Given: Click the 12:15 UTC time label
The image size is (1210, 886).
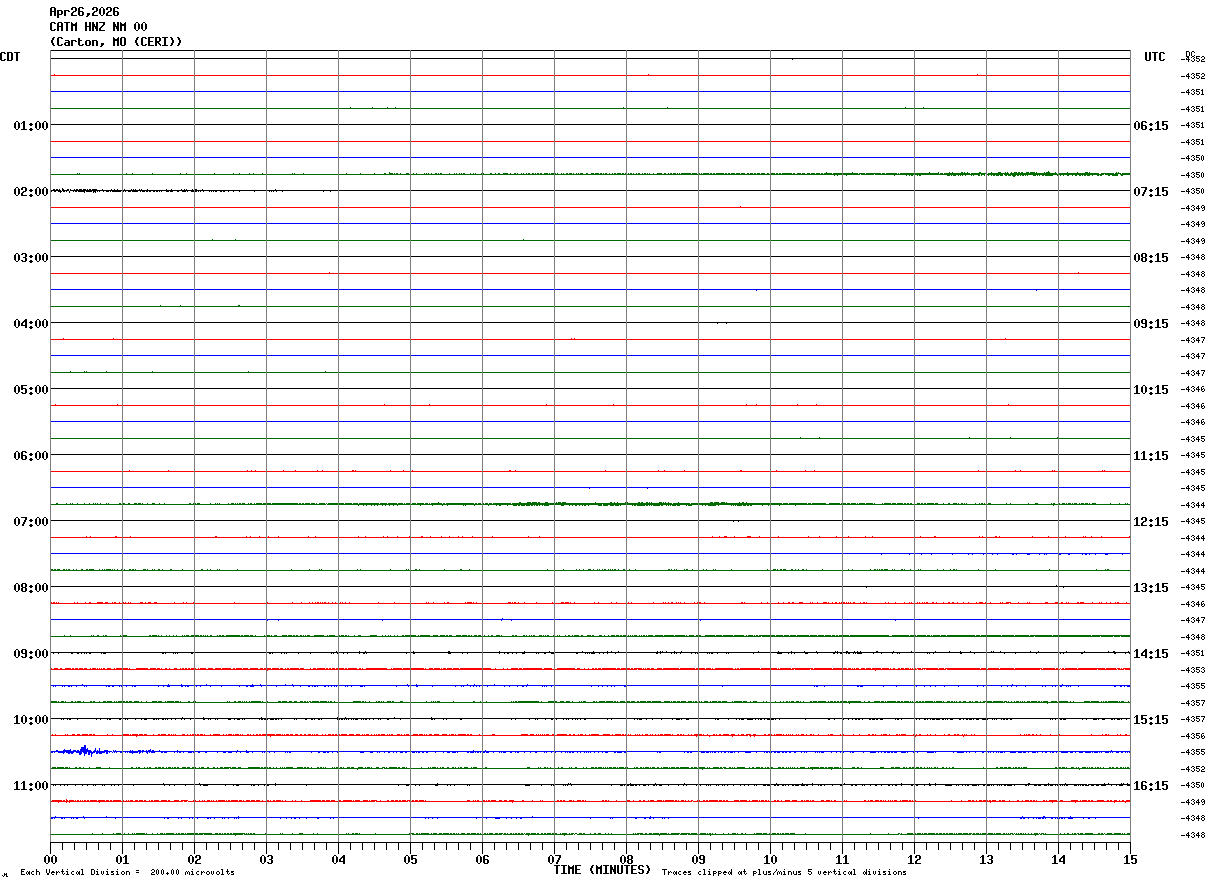Looking at the screenshot, I should click(1151, 521).
